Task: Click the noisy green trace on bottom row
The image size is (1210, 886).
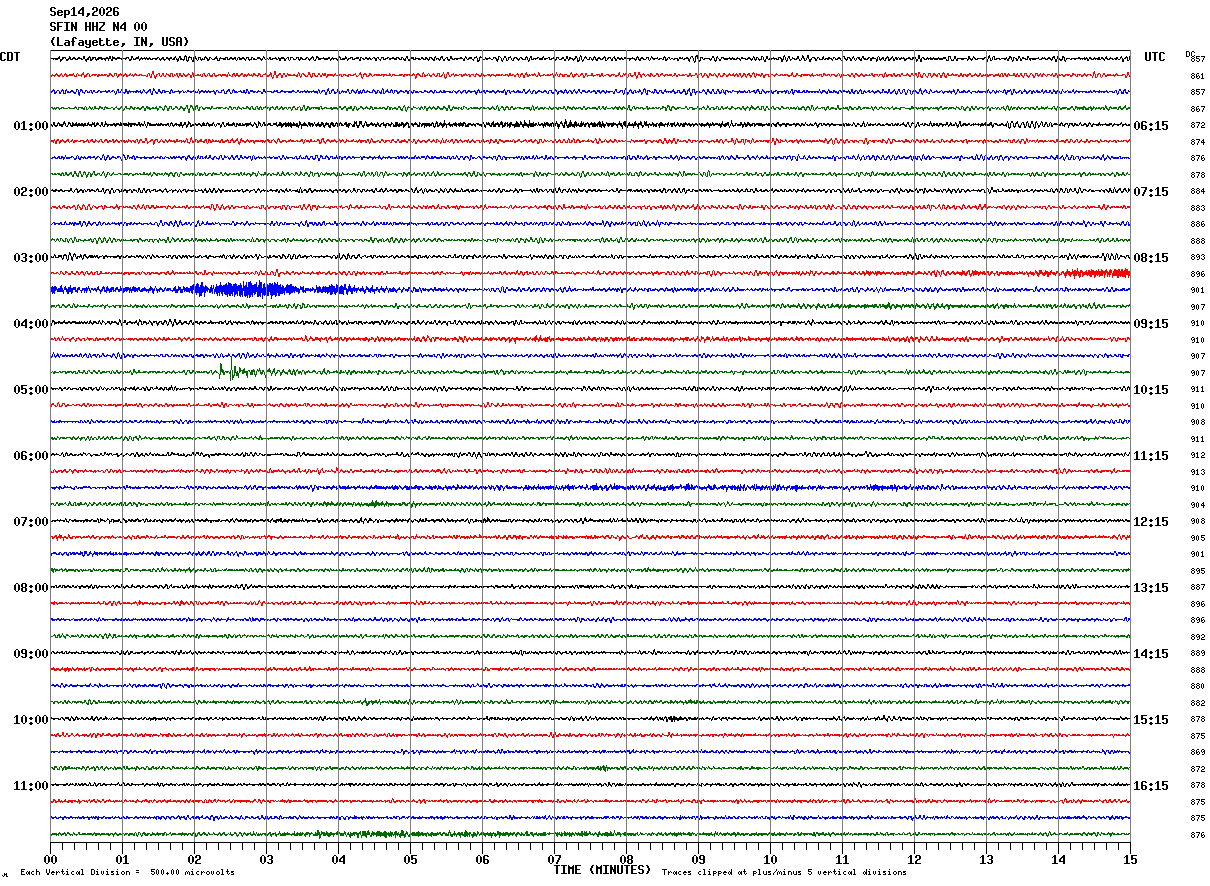Action: click(590, 834)
